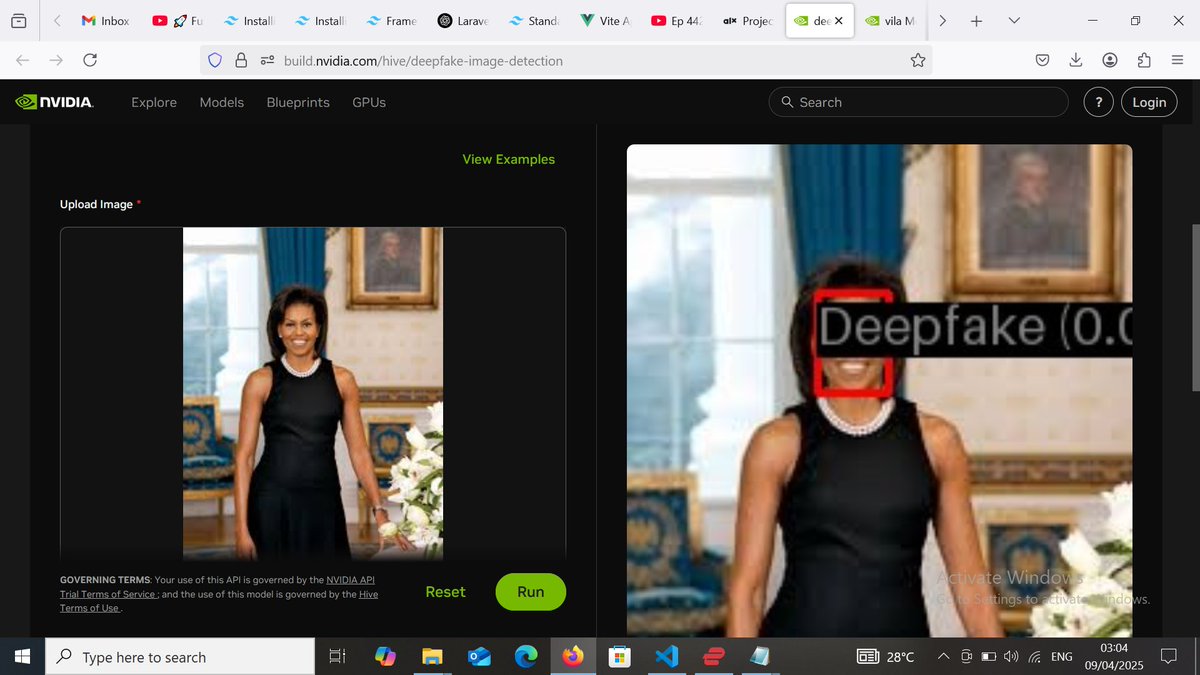Open File Explorer from the taskbar

[x=432, y=657]
